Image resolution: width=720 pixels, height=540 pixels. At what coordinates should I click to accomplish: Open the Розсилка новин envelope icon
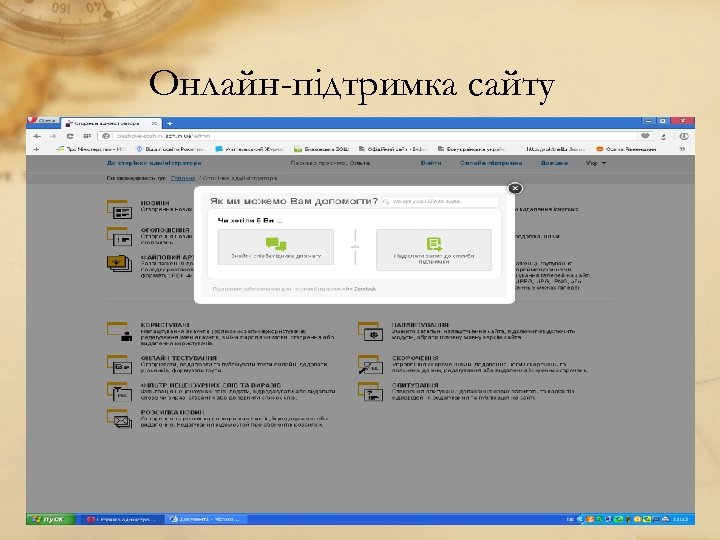pyautogui.click(x=119, y=418)
